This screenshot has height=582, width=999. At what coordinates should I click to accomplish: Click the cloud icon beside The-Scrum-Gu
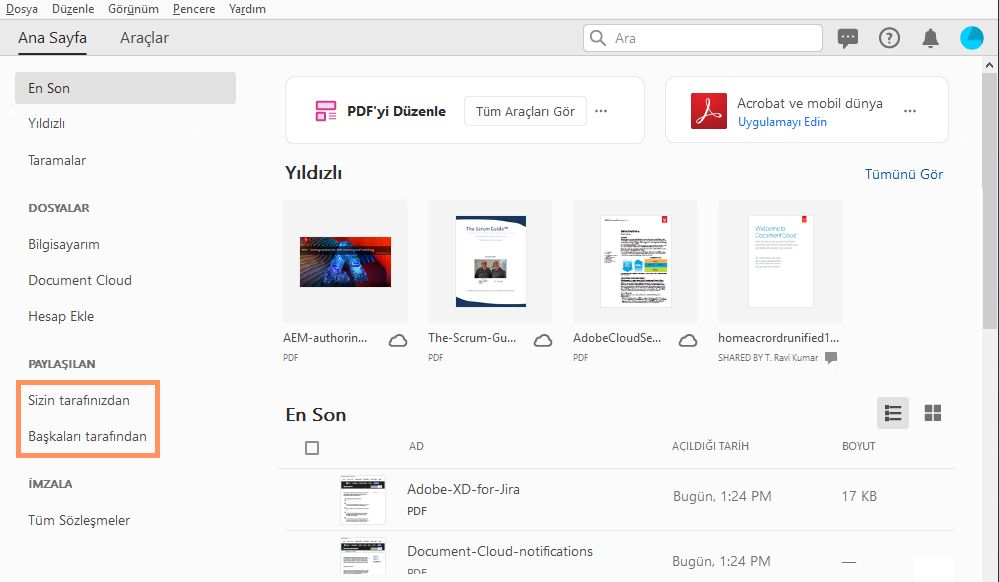click(x=543, y=341)
